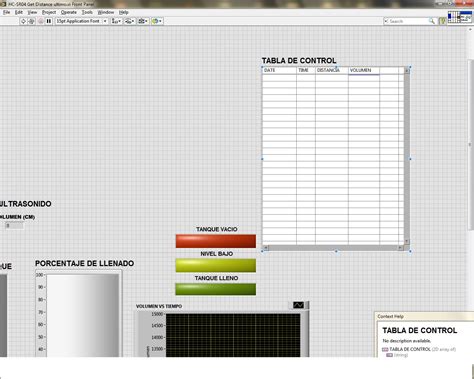Click TABLA DE CONTROL 2D array entry in Context Help
474x379 pixels.
pyautogui.click(x=419, y=349)
